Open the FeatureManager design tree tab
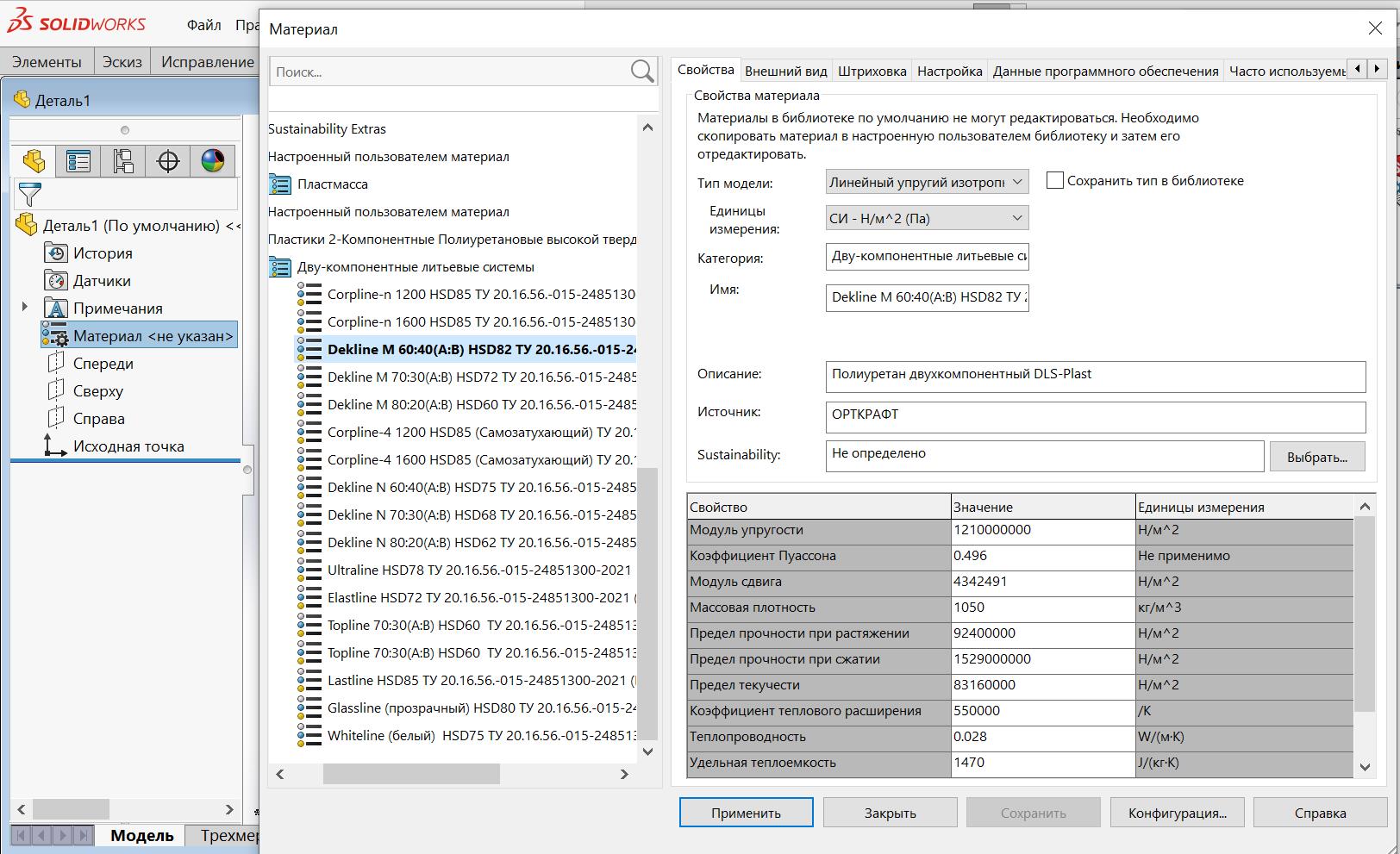The image size is (1400, 854). [x=34, y=161]
